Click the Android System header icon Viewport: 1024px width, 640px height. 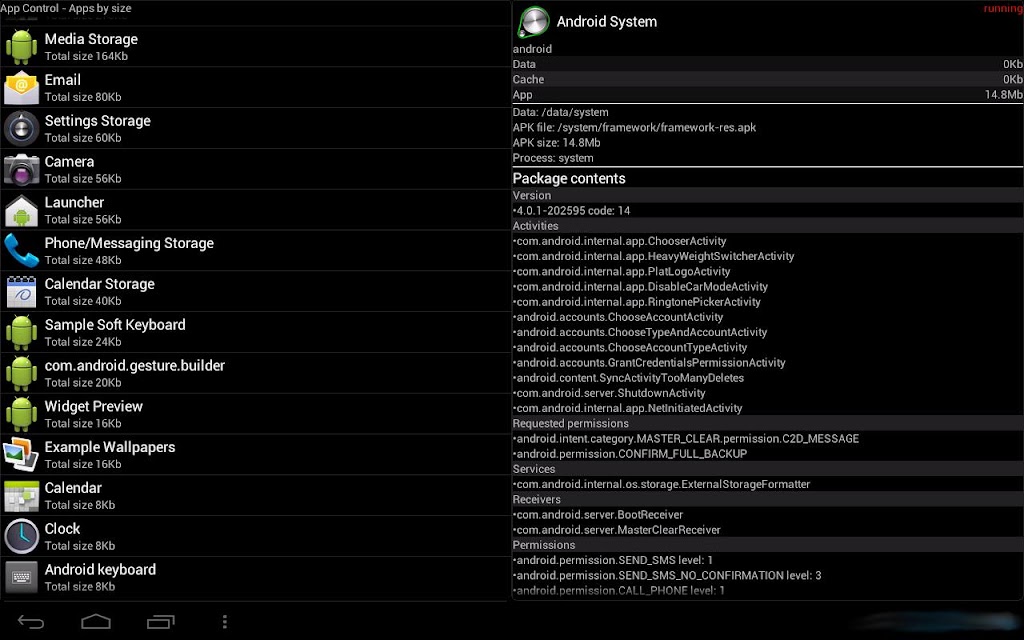pos(534,22)
